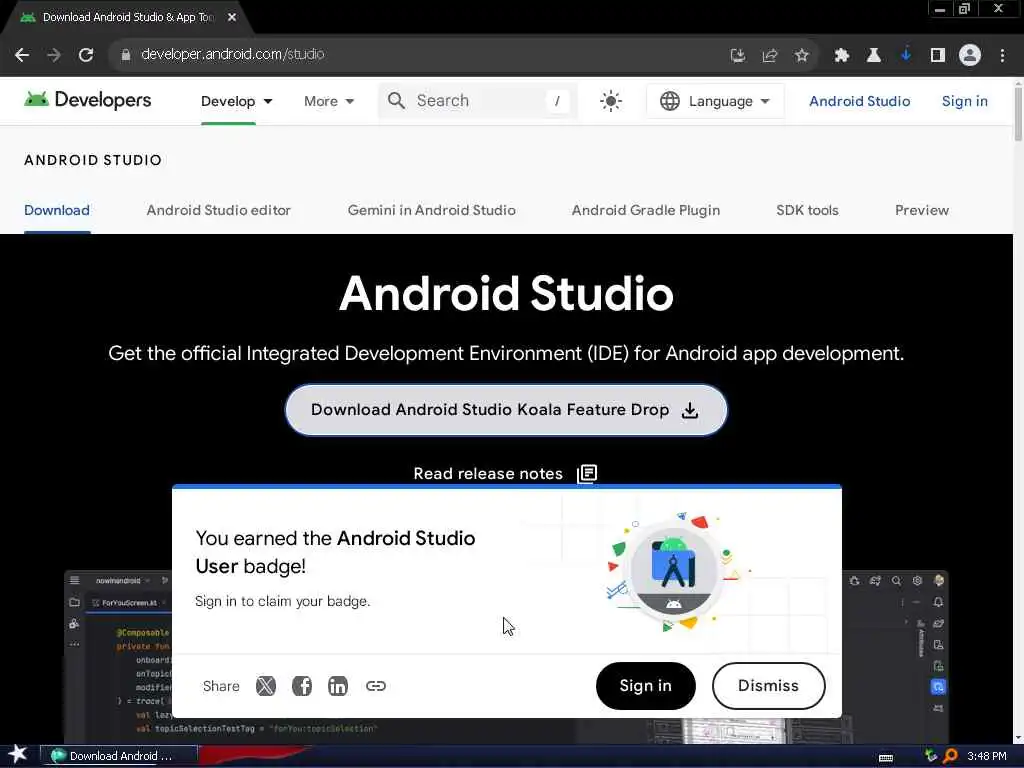The width and height of the screenshot is (1024, 768).
Task: Click the ANDROID STUDIO section heading
Action: coord(93,160)
